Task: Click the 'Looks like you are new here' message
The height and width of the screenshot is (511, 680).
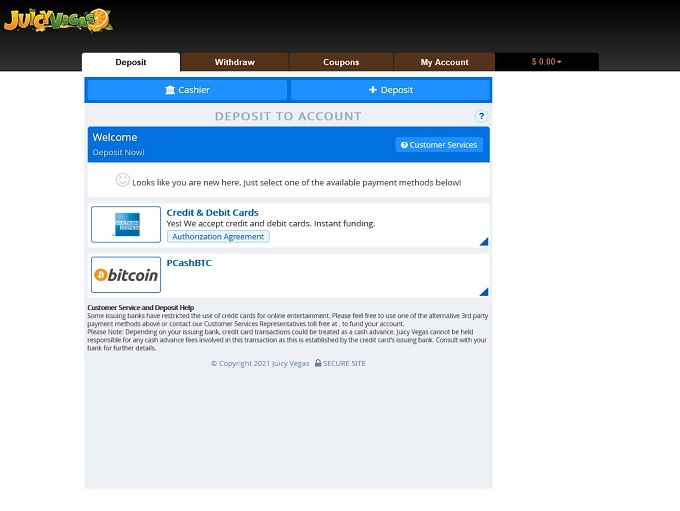Action: [x=297, y=183]
